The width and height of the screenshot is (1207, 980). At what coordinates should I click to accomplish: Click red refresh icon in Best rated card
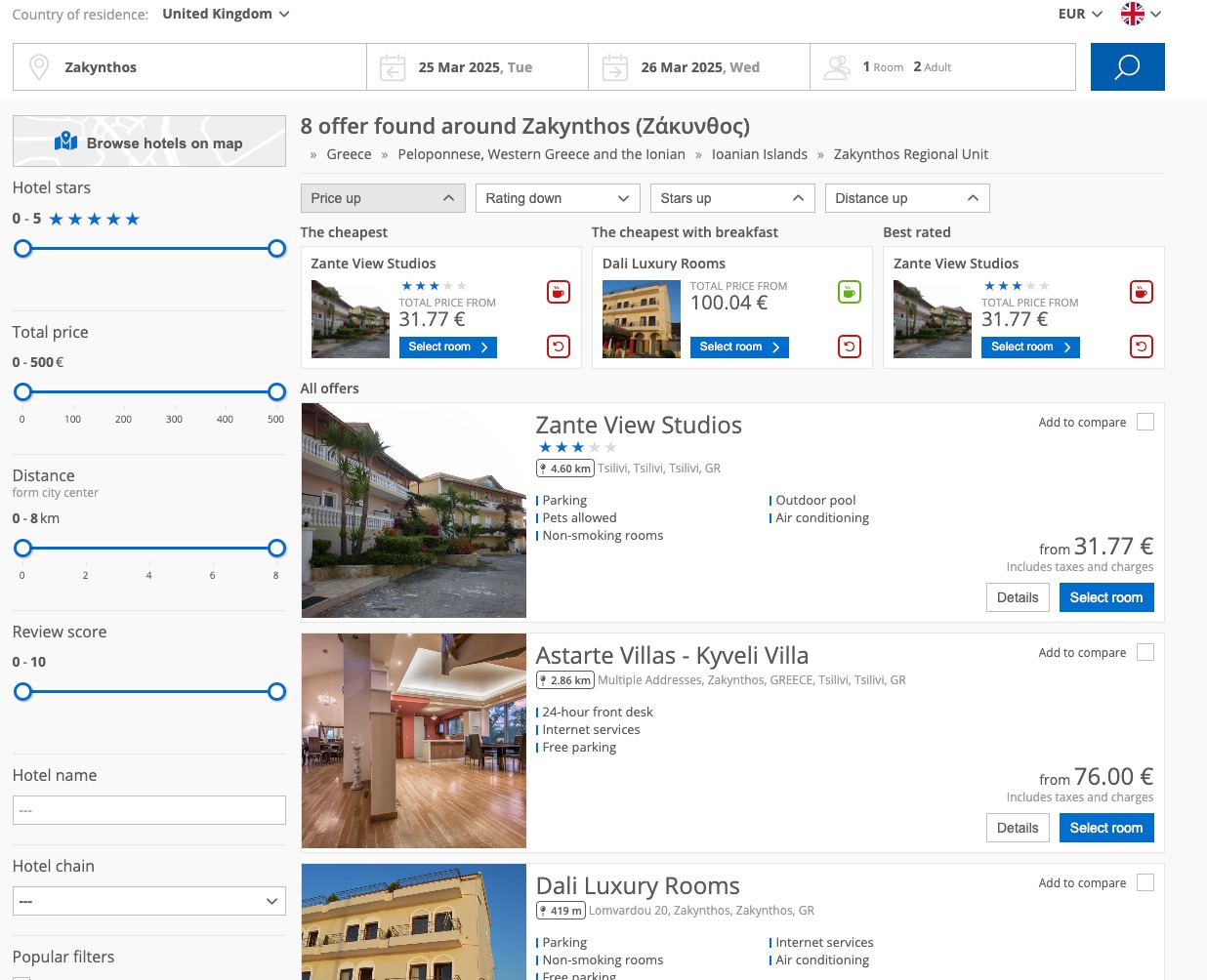point(1142,347)
